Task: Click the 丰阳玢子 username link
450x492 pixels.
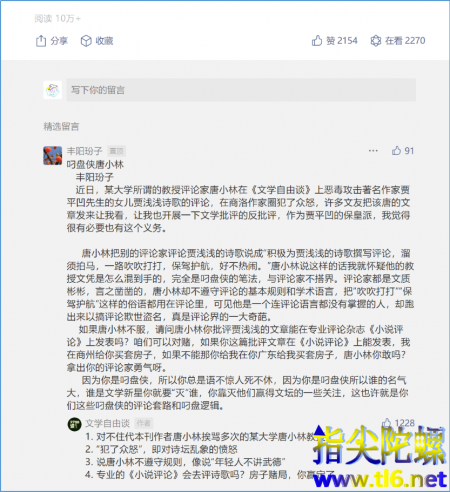Action: (84, 151)
